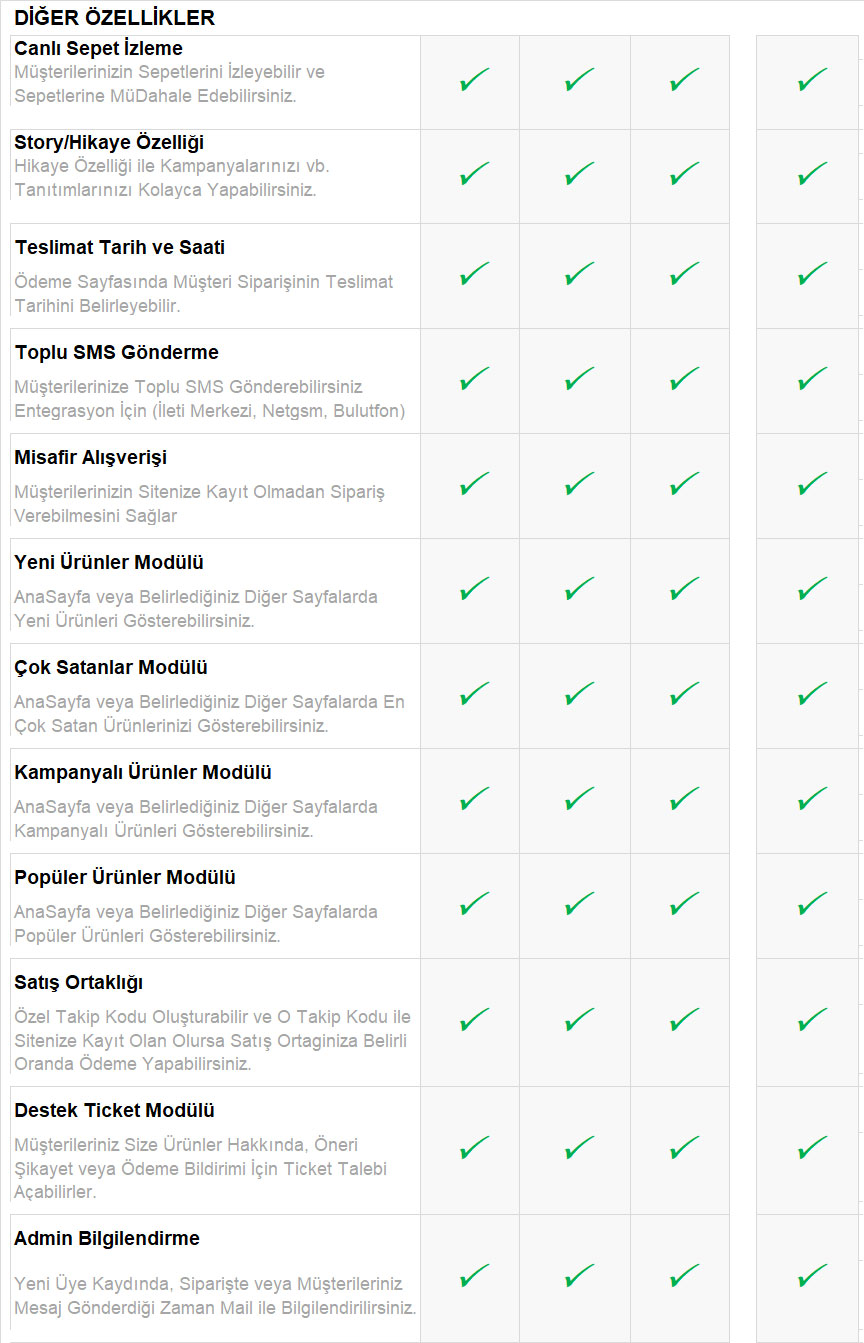Screen dimensions: 864x1343
Task: Select the Misafir Alışverişi feature title
Action: pyautogui.click(x=90, y=457)
